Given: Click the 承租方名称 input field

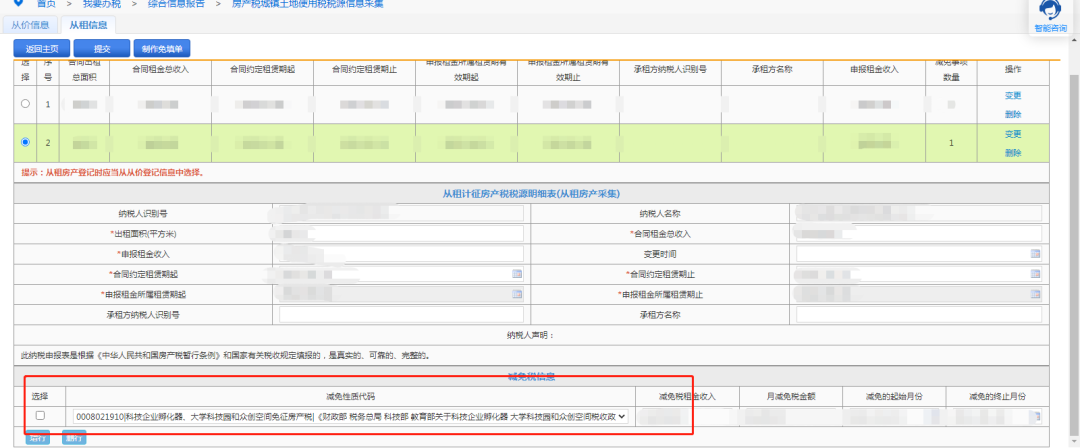Looking at the screenshot, I should point(919,315).
